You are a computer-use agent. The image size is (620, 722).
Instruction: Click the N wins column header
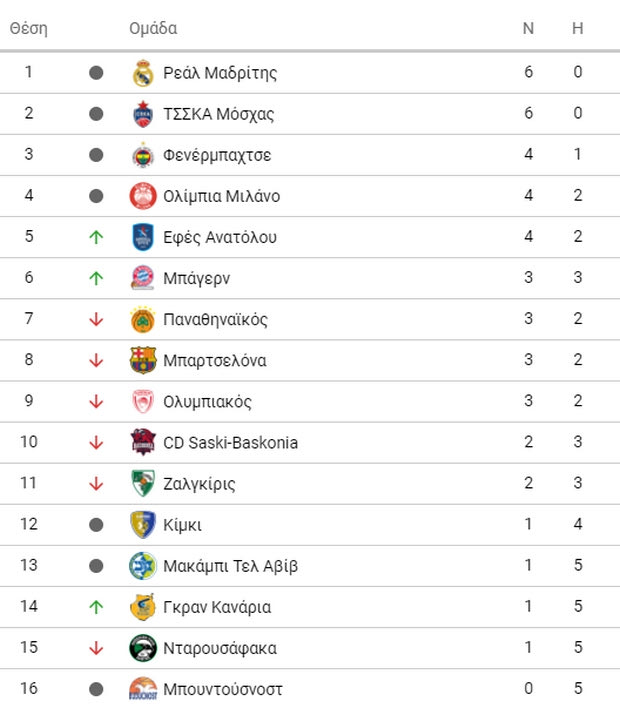[x=528, y=28]
